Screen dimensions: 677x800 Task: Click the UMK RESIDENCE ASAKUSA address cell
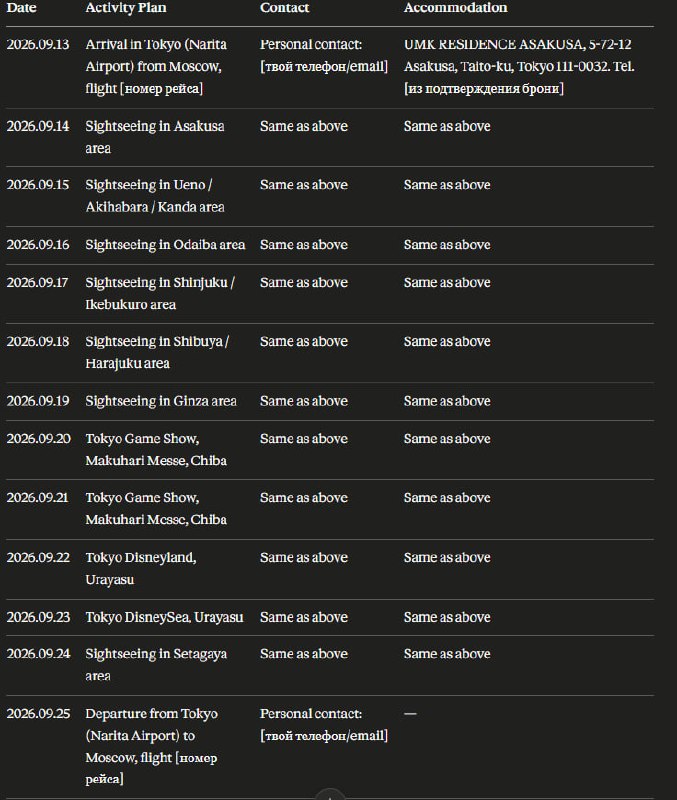coord(519,66)
